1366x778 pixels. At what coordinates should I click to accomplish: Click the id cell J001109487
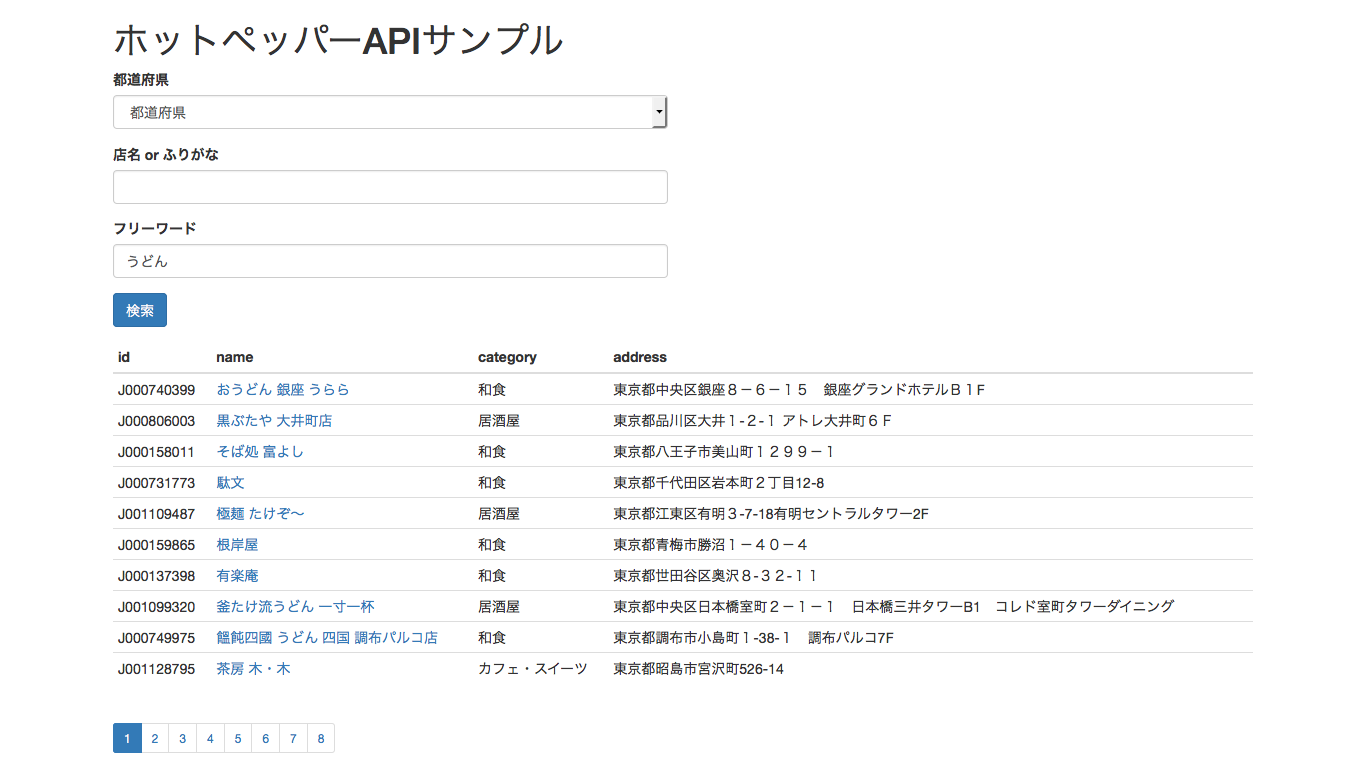pos(157,513)
